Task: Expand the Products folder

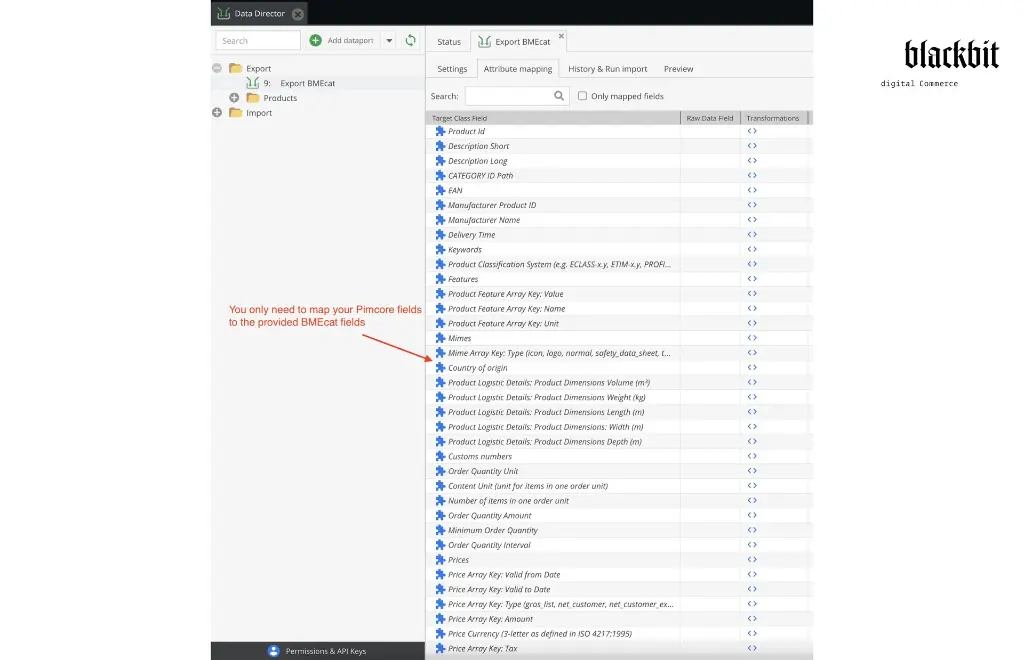Action: tap(234, 98)
